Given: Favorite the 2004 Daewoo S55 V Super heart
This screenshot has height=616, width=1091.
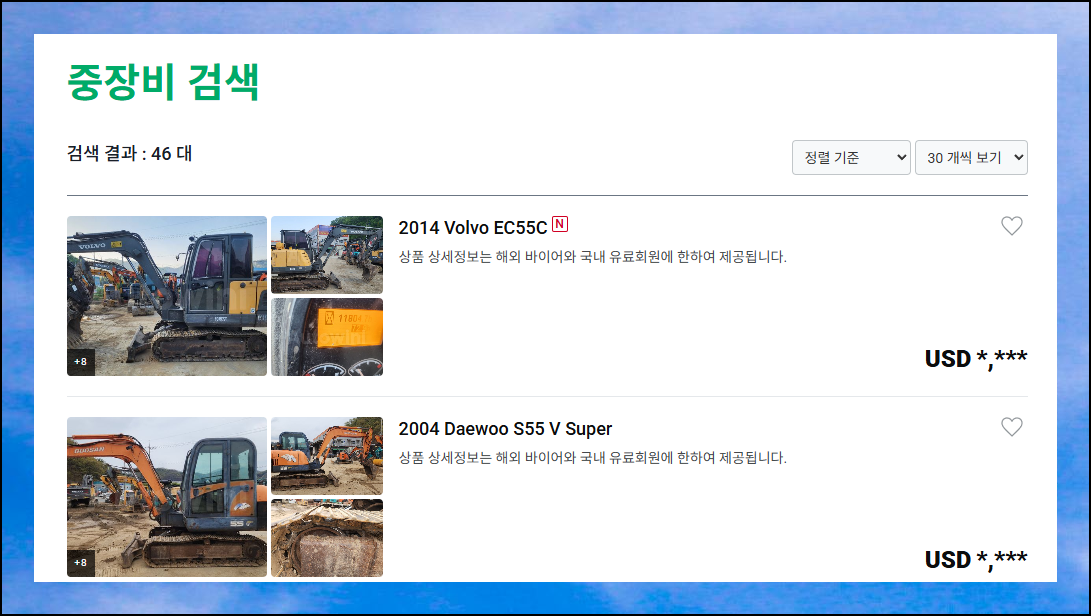Looking at the screenshot, I should pyautogui.click(x=1012, y=427).
